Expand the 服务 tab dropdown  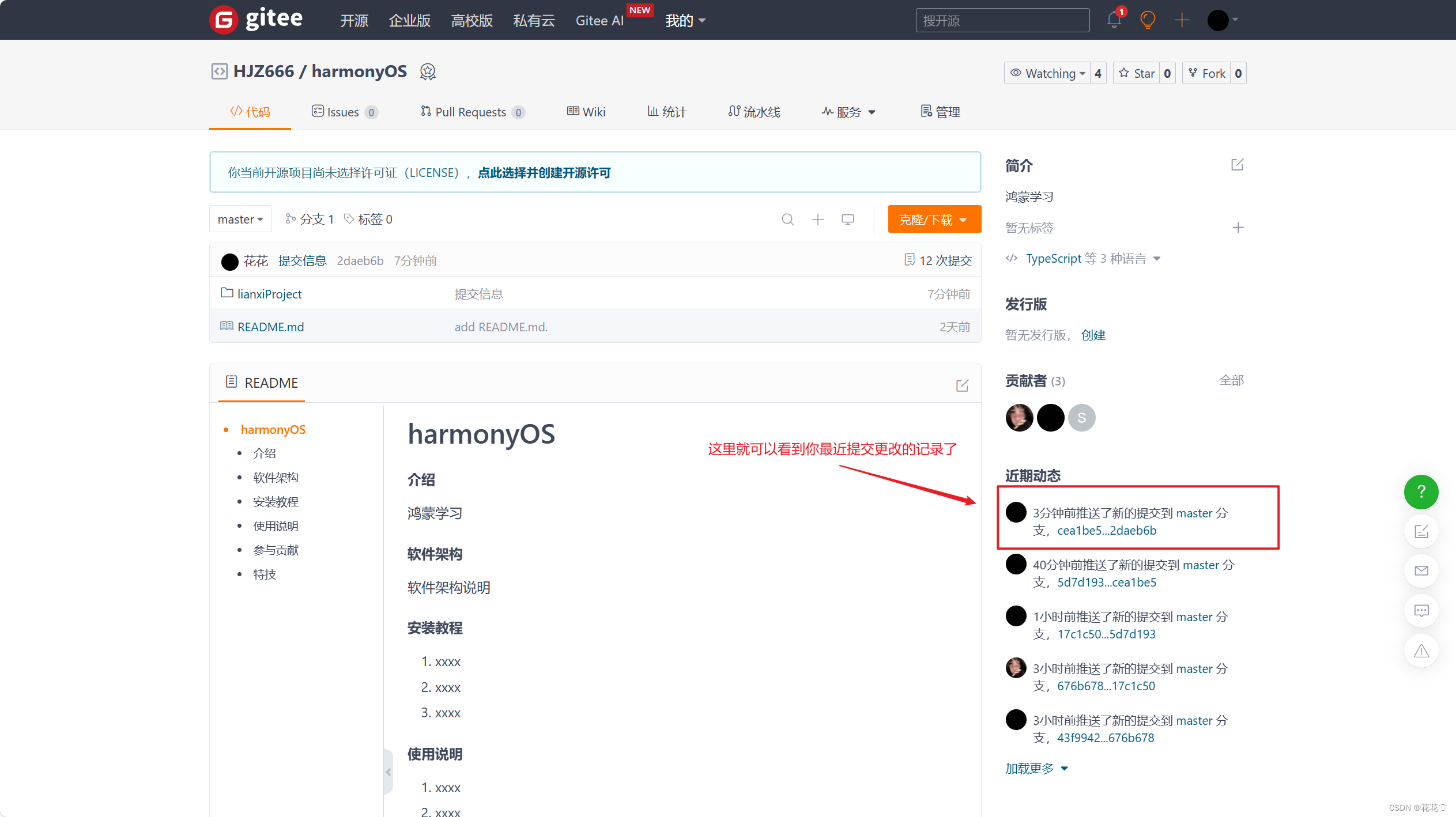(848, 112)
